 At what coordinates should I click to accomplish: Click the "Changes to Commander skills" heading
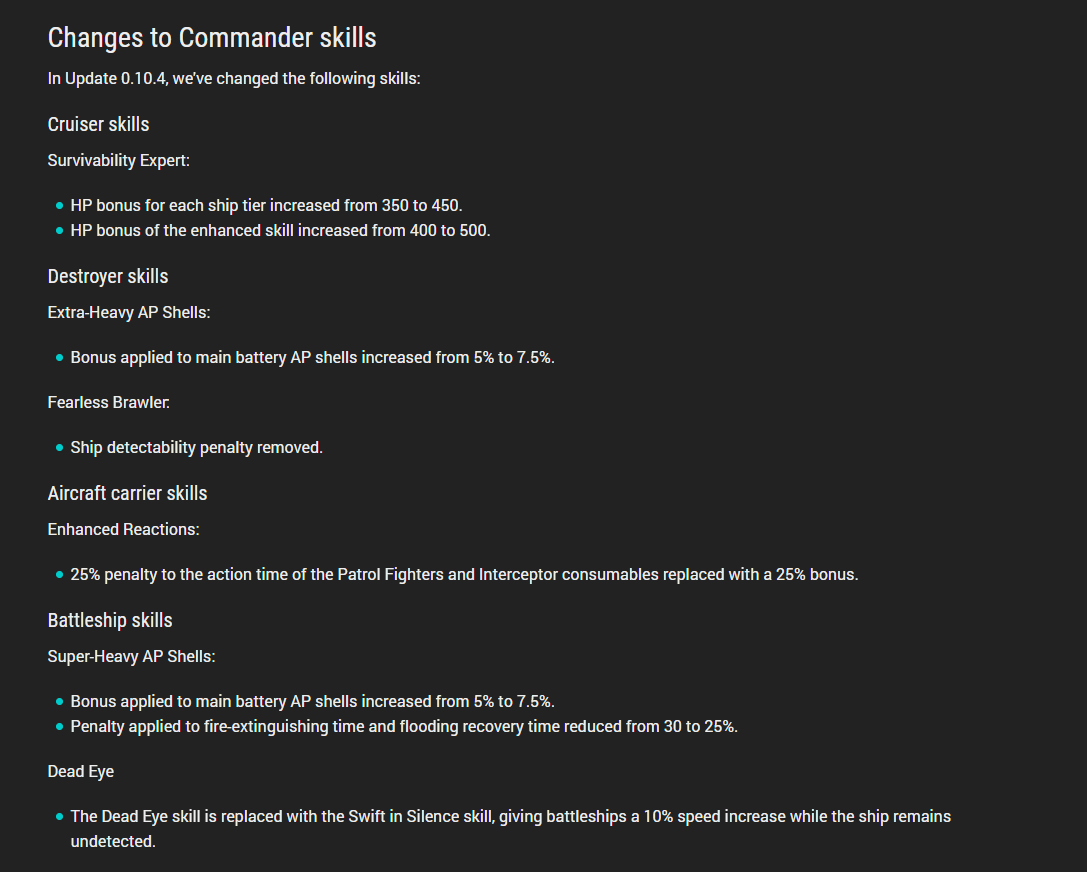[212, 38]
